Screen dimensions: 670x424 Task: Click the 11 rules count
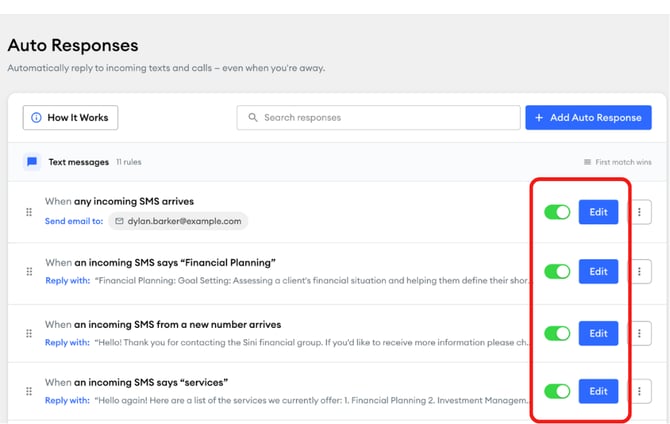click(x=129, y=162)
